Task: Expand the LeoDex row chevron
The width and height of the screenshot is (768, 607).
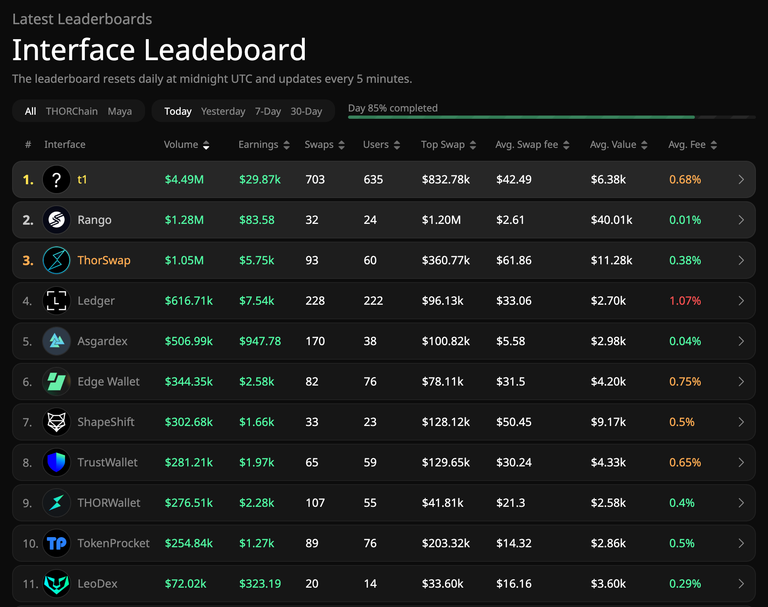Action: point(741,584)
